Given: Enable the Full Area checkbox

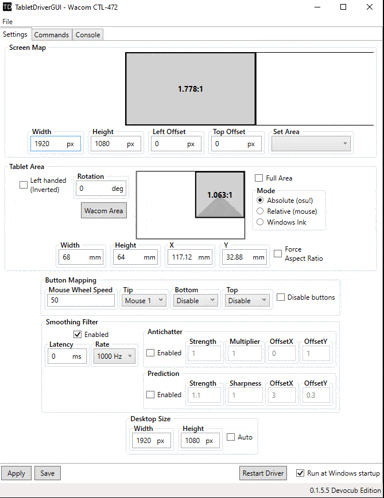Looking at the screenshot, I should pos(259,178).
